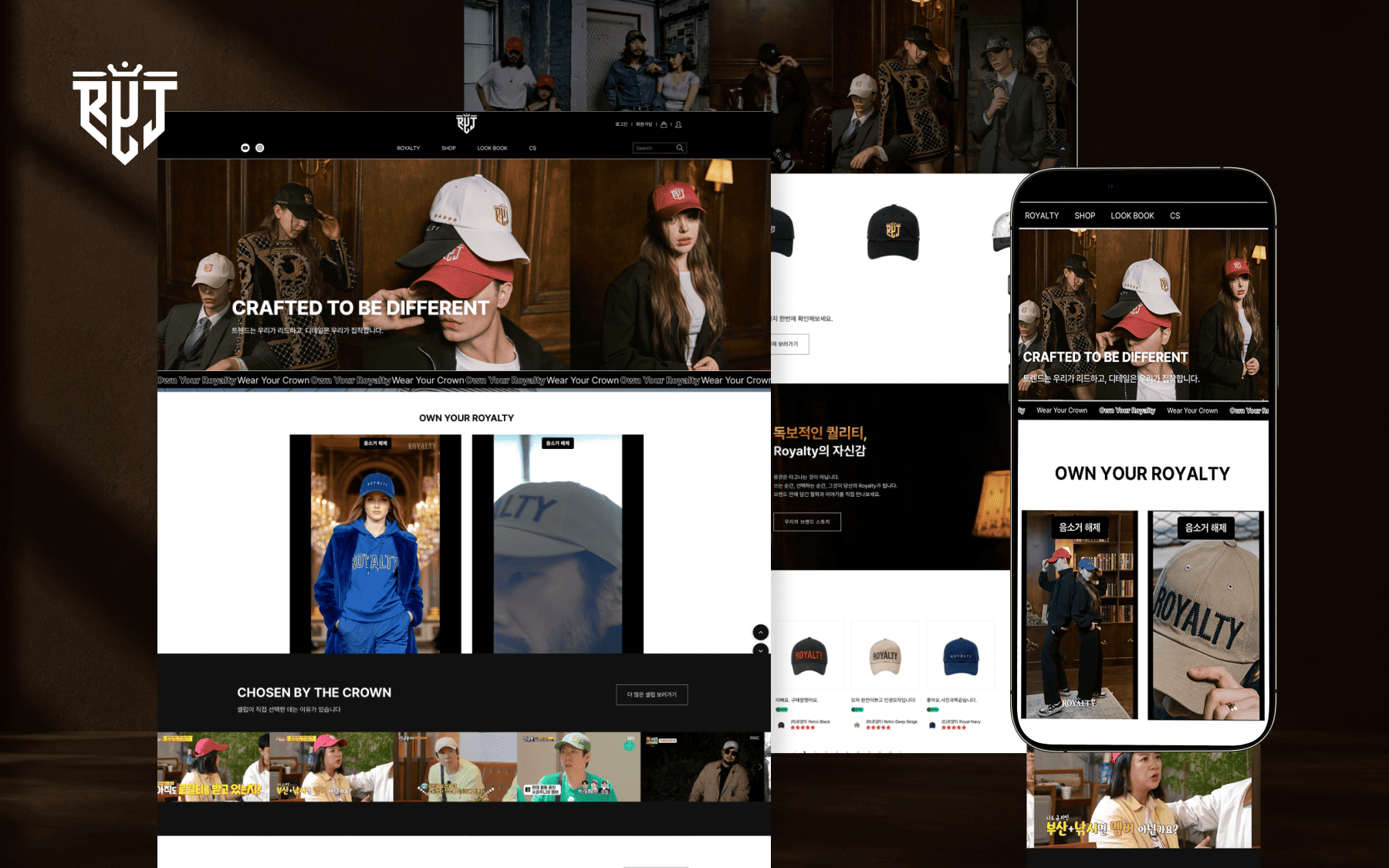Unmute the gray cap video on desktop
Screen dimensions: 1389x868
click(558, 444)
